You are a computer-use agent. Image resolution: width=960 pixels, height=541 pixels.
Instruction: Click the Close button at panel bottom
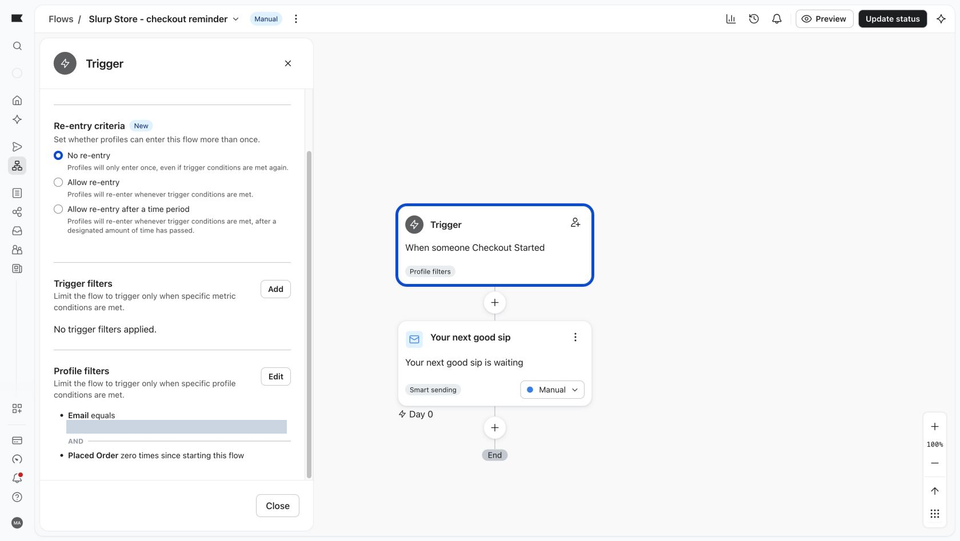(x=277, y=506)
